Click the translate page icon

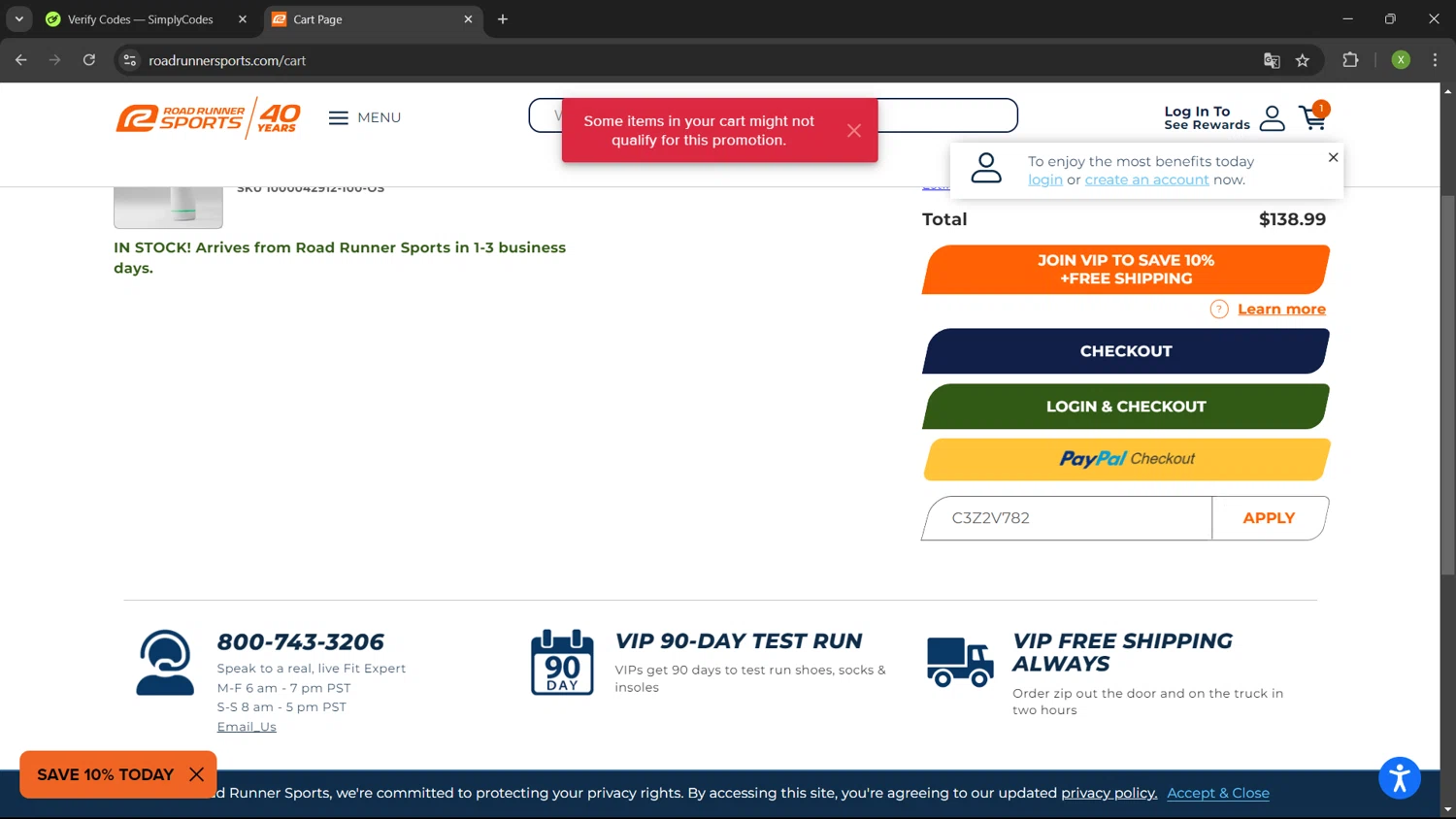pyautogui.click(x=1272, y=60)
